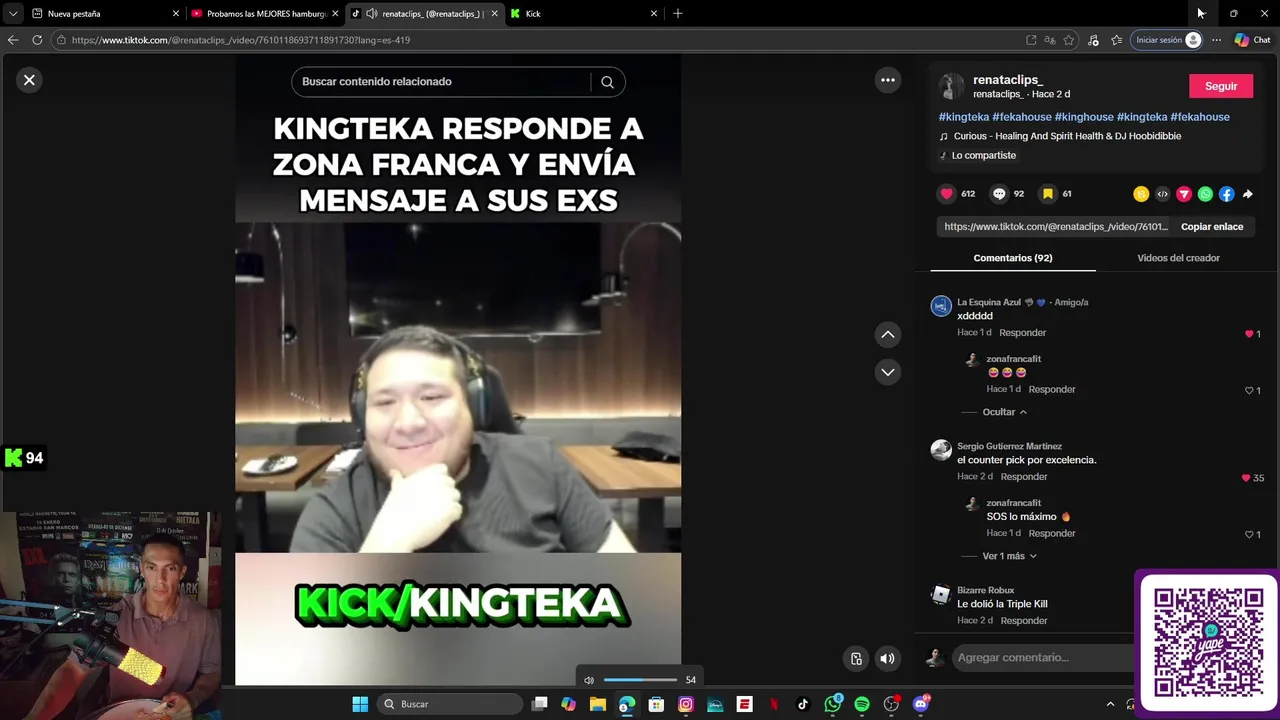Open Netflix from the taskbar
Viewport: 1280px width, 720px height.
point(773,704)
